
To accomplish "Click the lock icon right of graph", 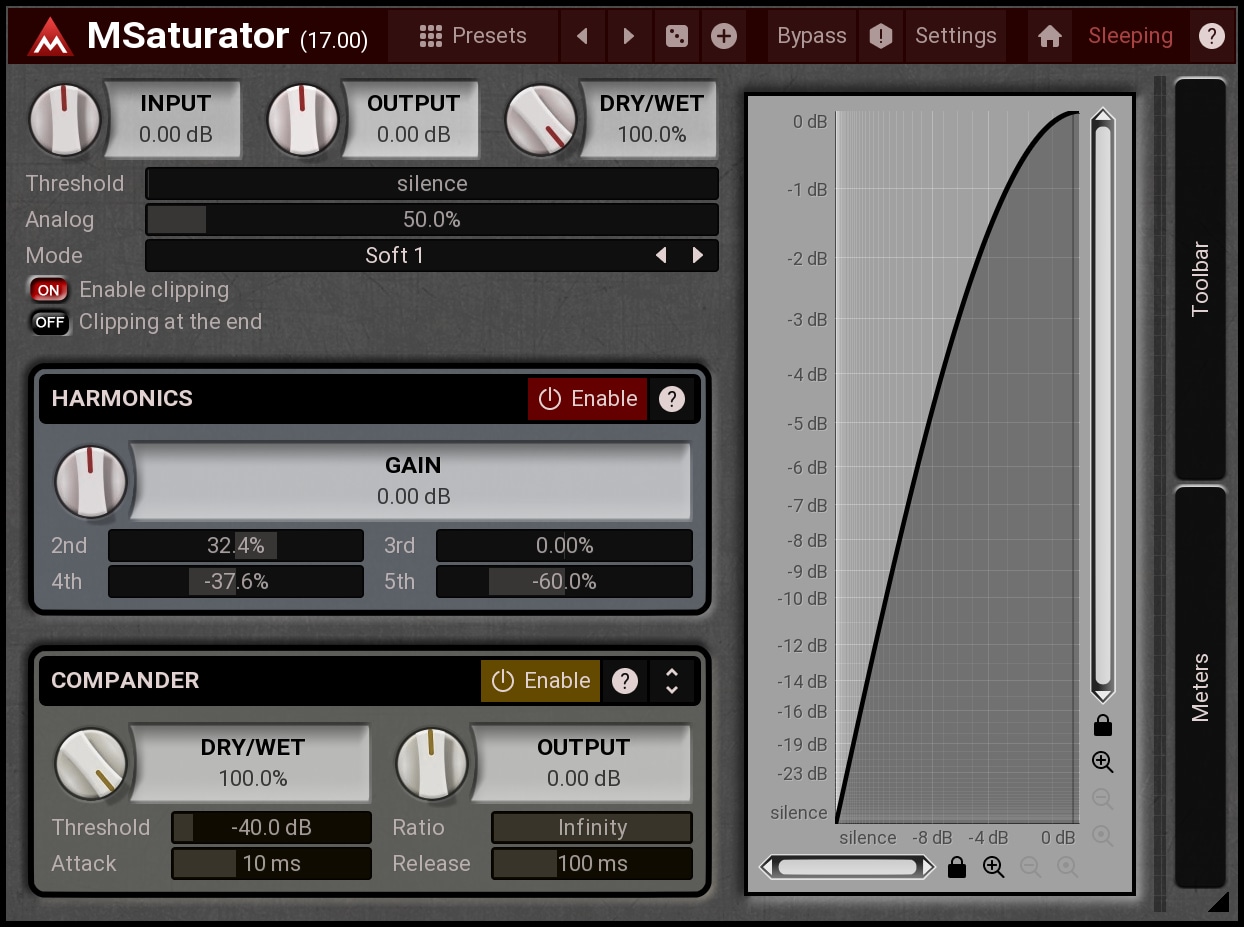I will click(x=1102, y=725).
